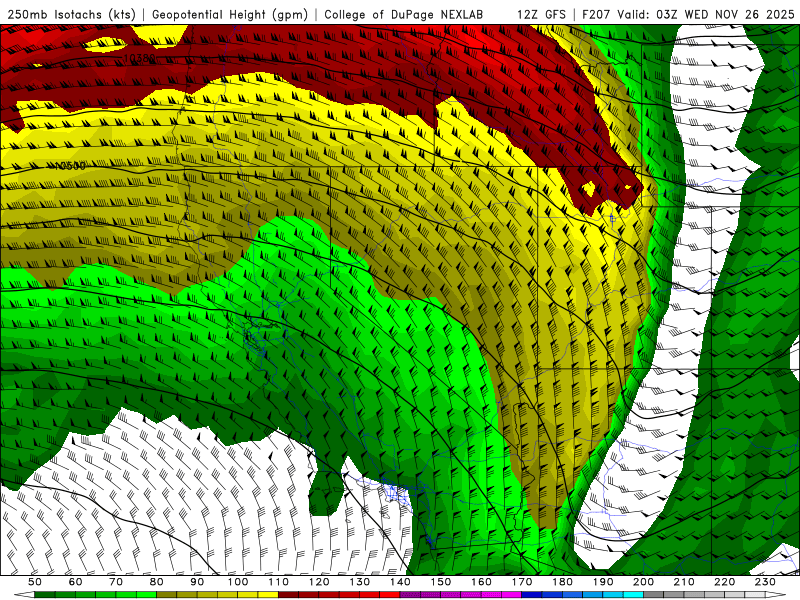Click the '220' value on the color scale
Viewport: 800px width, 600px height.
pyautogui.click(x=724, y=582)
